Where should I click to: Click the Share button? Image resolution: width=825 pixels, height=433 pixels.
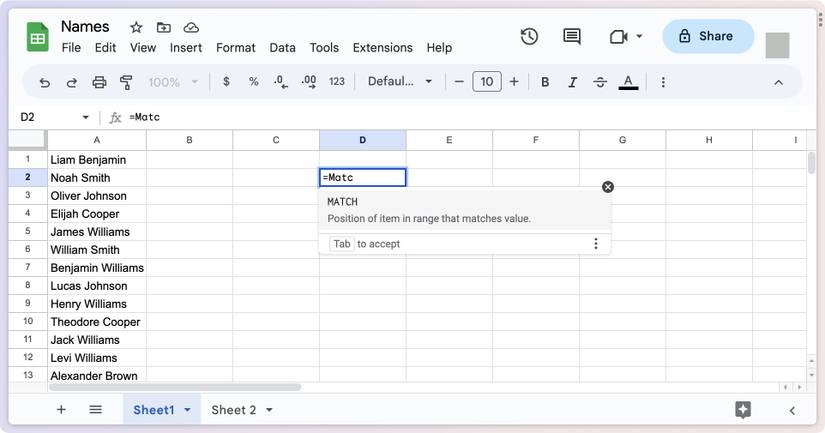pyautogui.click(x=707, y=36)
